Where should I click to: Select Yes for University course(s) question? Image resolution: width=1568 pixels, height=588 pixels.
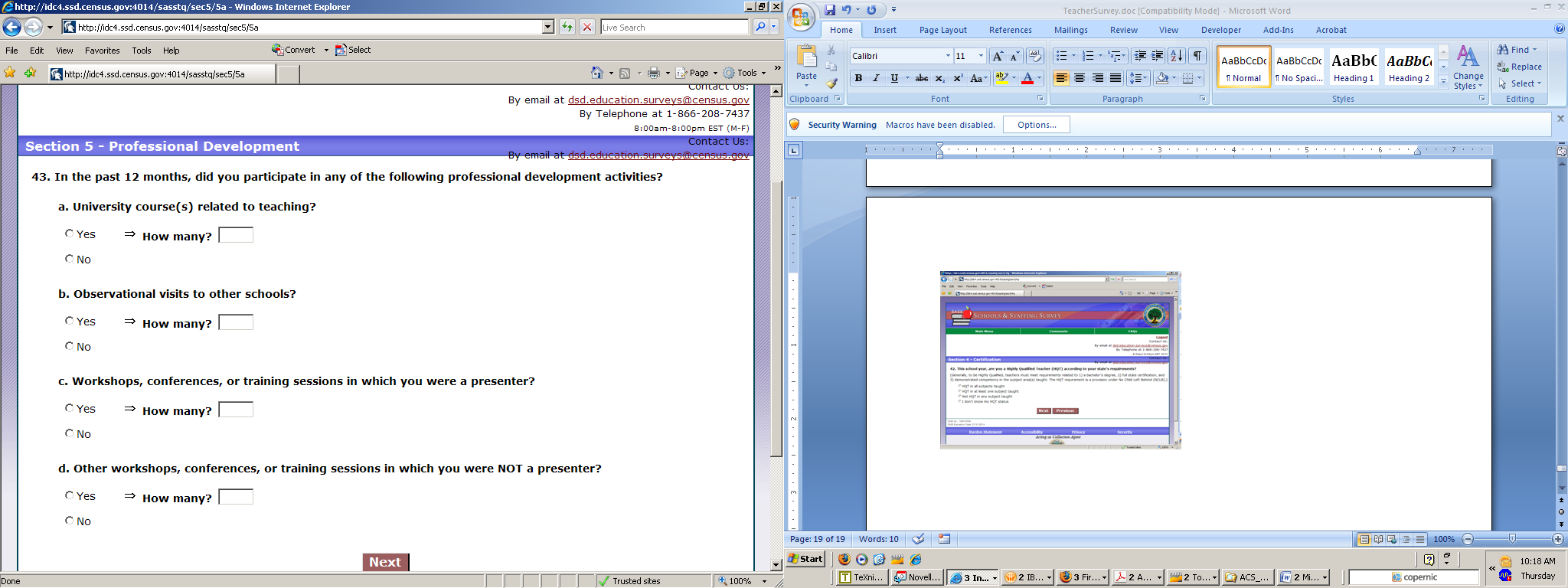70,234
